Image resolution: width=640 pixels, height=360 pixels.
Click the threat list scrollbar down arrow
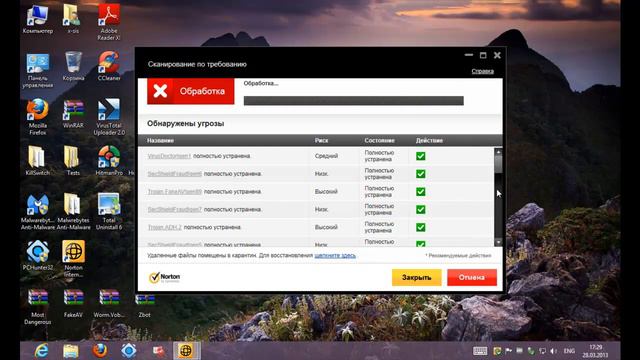pyautogui.click(x=498, y=242)
